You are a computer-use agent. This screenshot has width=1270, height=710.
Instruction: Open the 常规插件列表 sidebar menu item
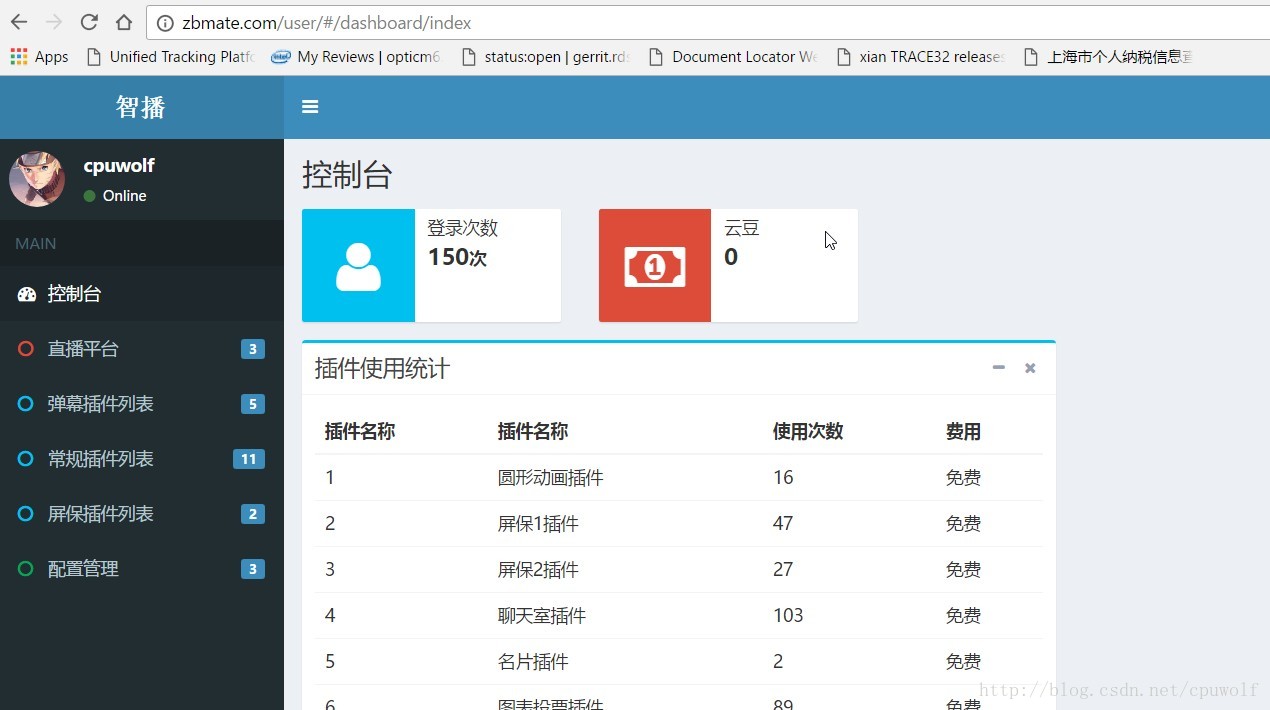[x=142, y=459]
